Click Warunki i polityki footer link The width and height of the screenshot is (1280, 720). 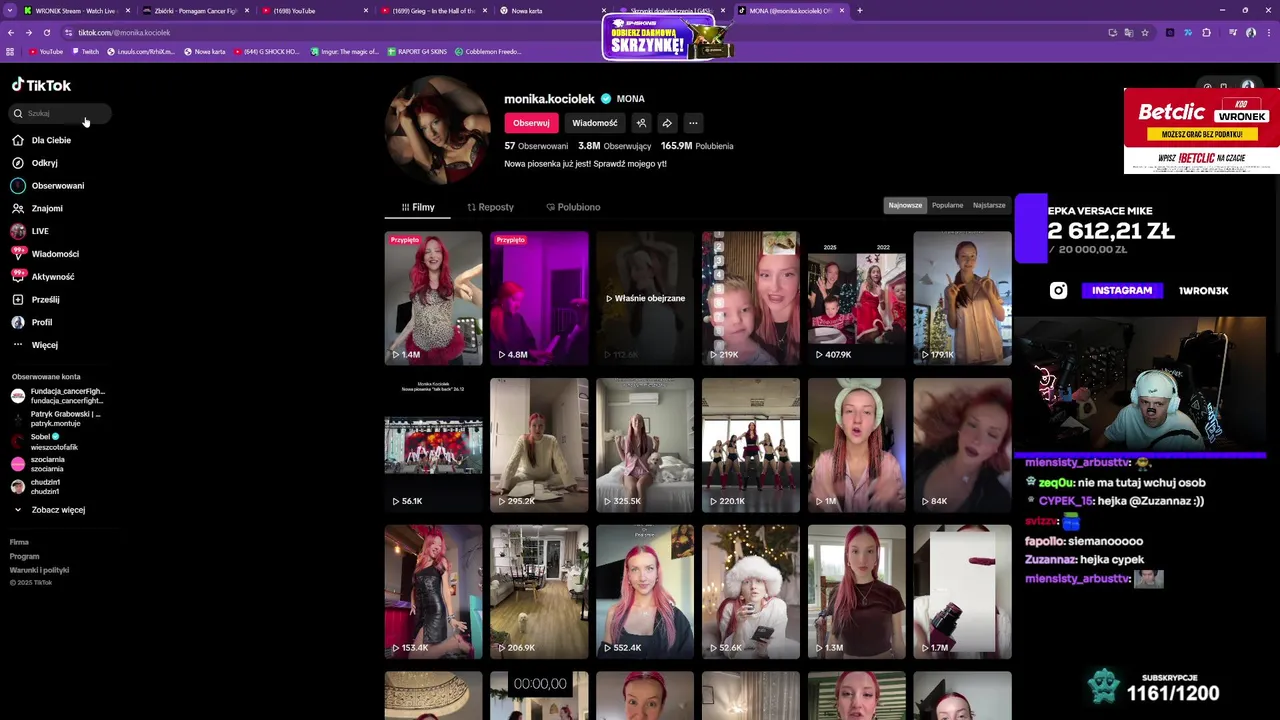pyautogui.click(x=39, y=570)
